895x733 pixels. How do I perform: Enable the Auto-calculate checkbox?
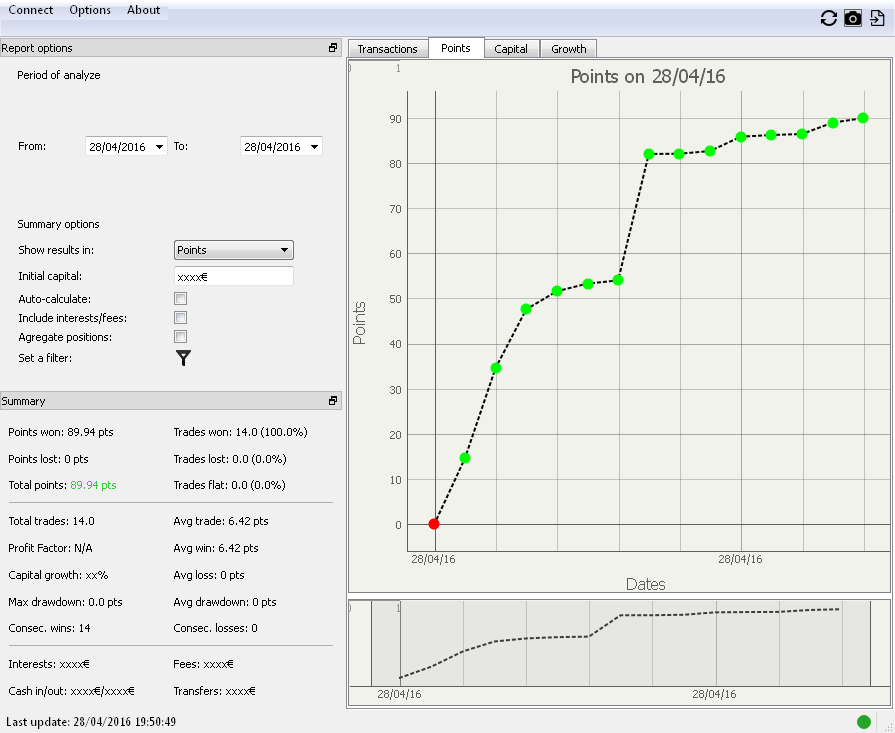[x=181, y=299]
